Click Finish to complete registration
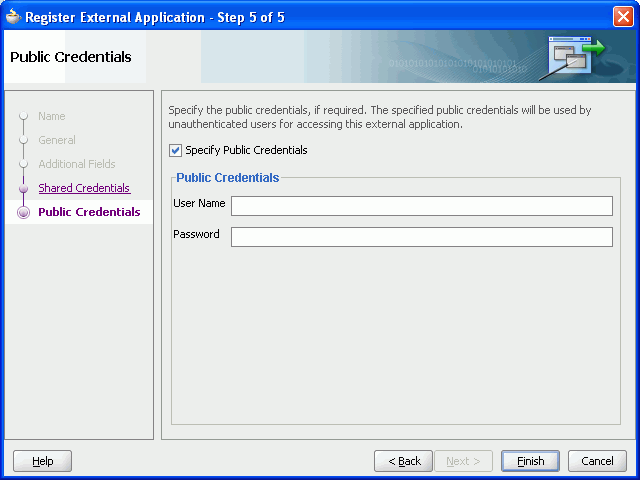Viewport: 640px width, 480px height. pos(530,461)
